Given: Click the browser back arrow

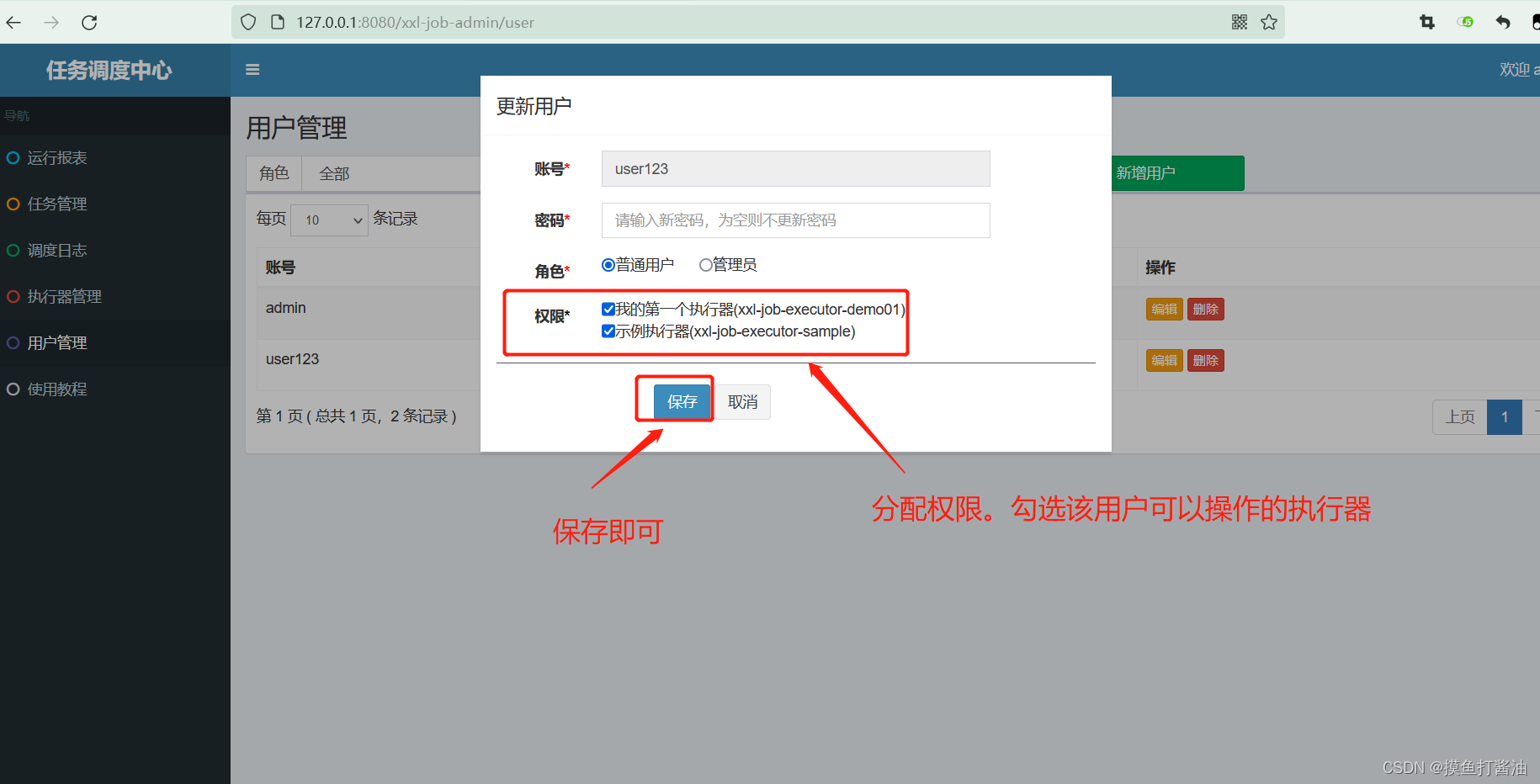Looking at the screenshot, I should (x=13, y=23).
